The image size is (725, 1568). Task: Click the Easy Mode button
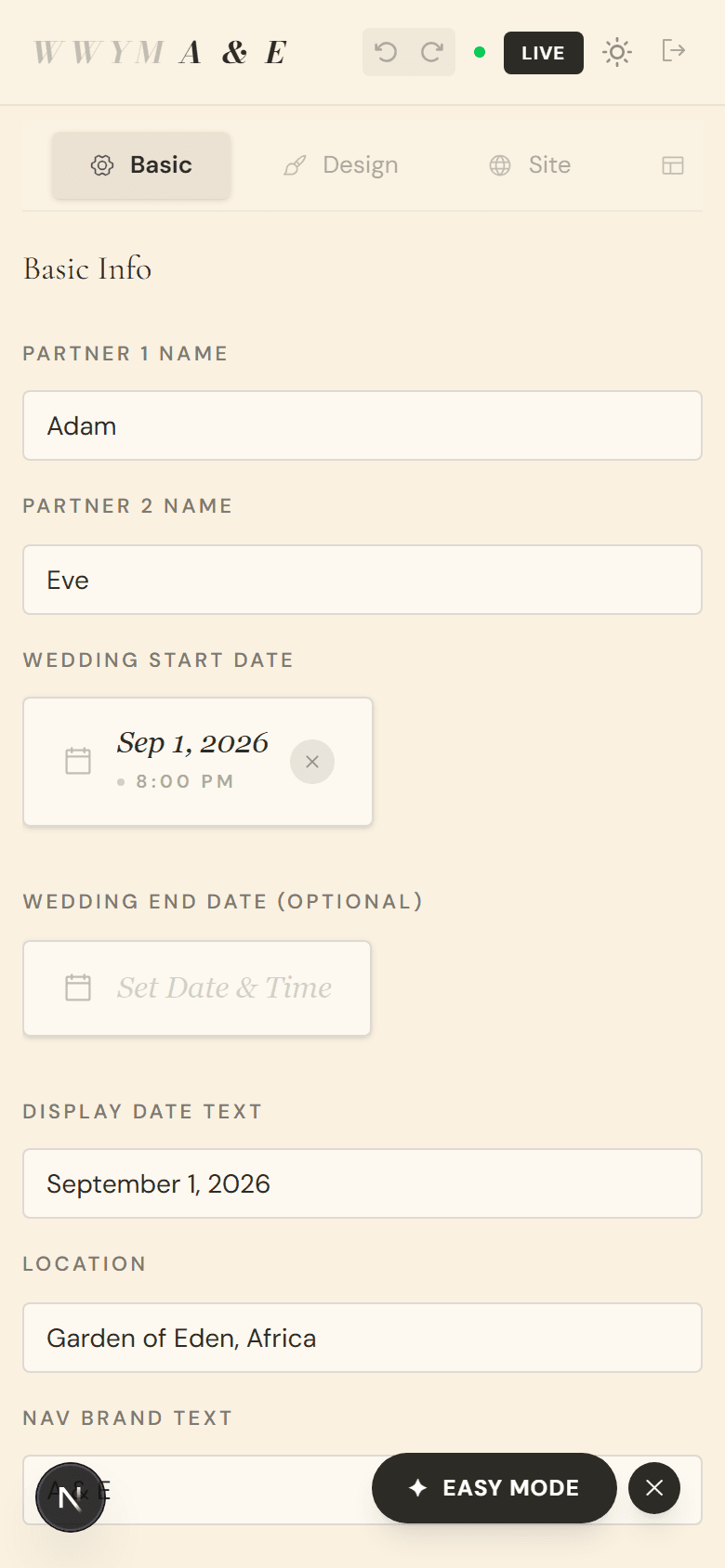point(494,1488)
